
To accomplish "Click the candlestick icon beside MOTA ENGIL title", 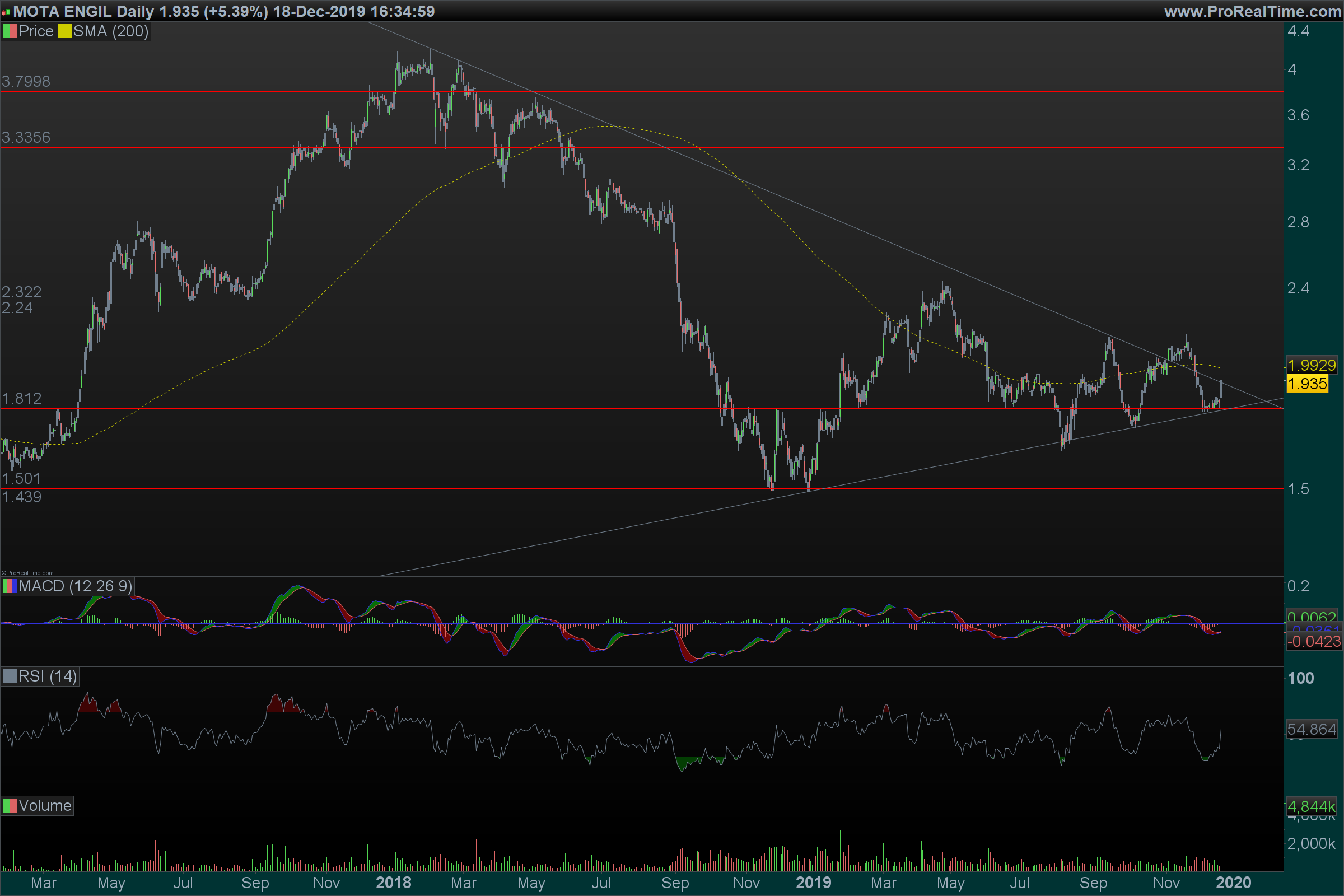I will click(6, 12).
